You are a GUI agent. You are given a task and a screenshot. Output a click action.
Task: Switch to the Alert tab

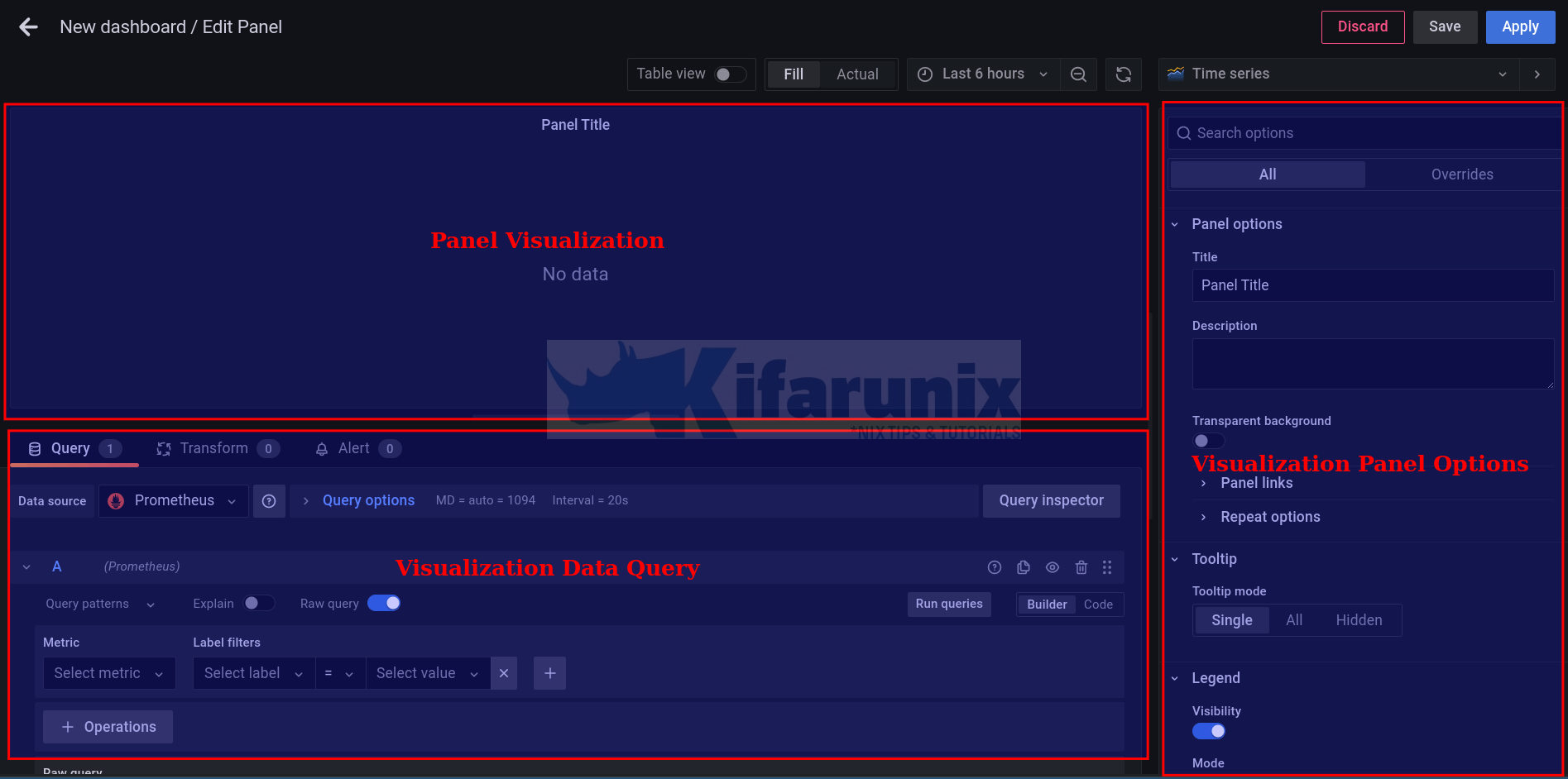[357, 448]
